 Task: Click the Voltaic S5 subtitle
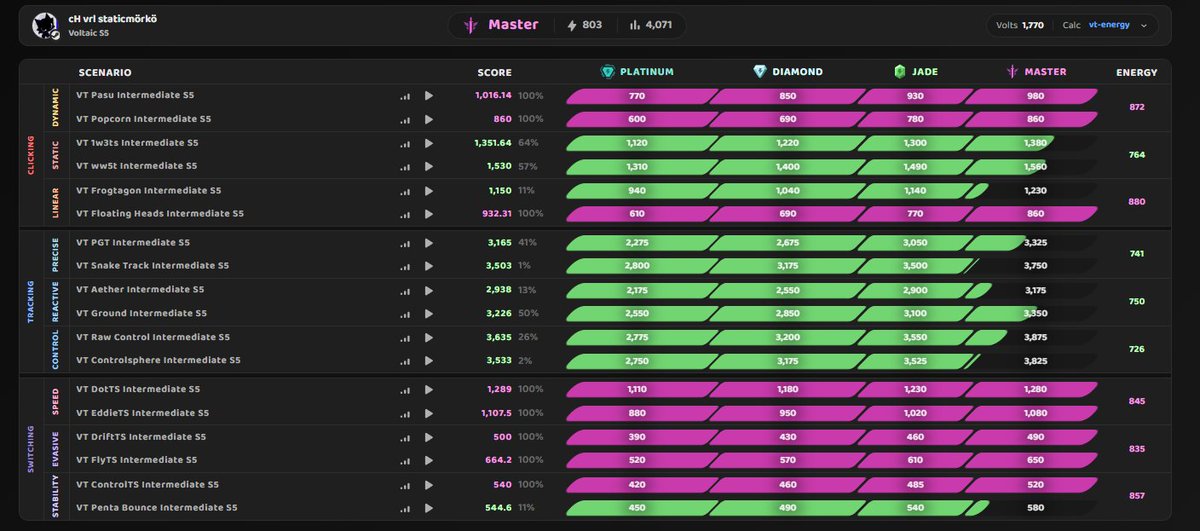click(x=89, y=33)
